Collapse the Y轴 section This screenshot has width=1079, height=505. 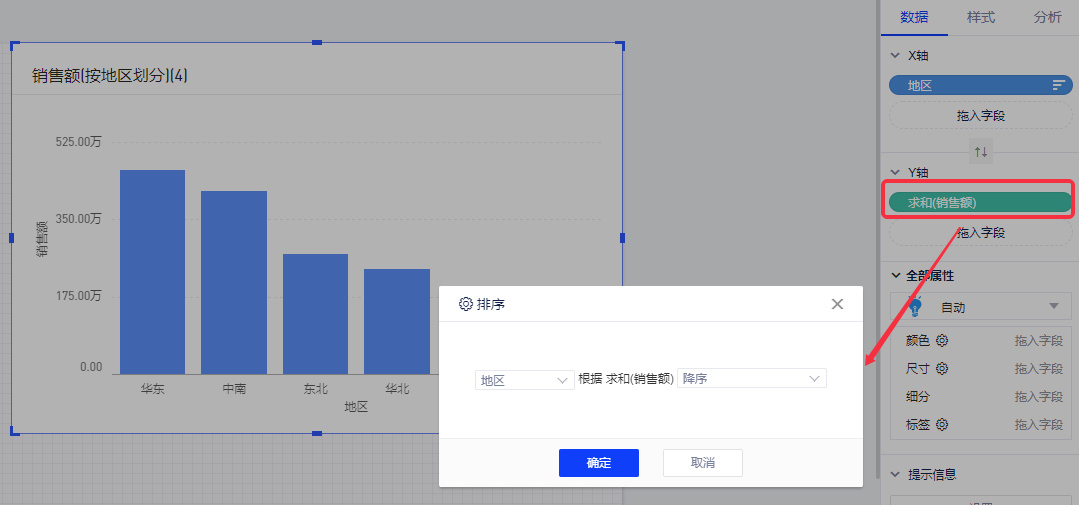point(895,173)
